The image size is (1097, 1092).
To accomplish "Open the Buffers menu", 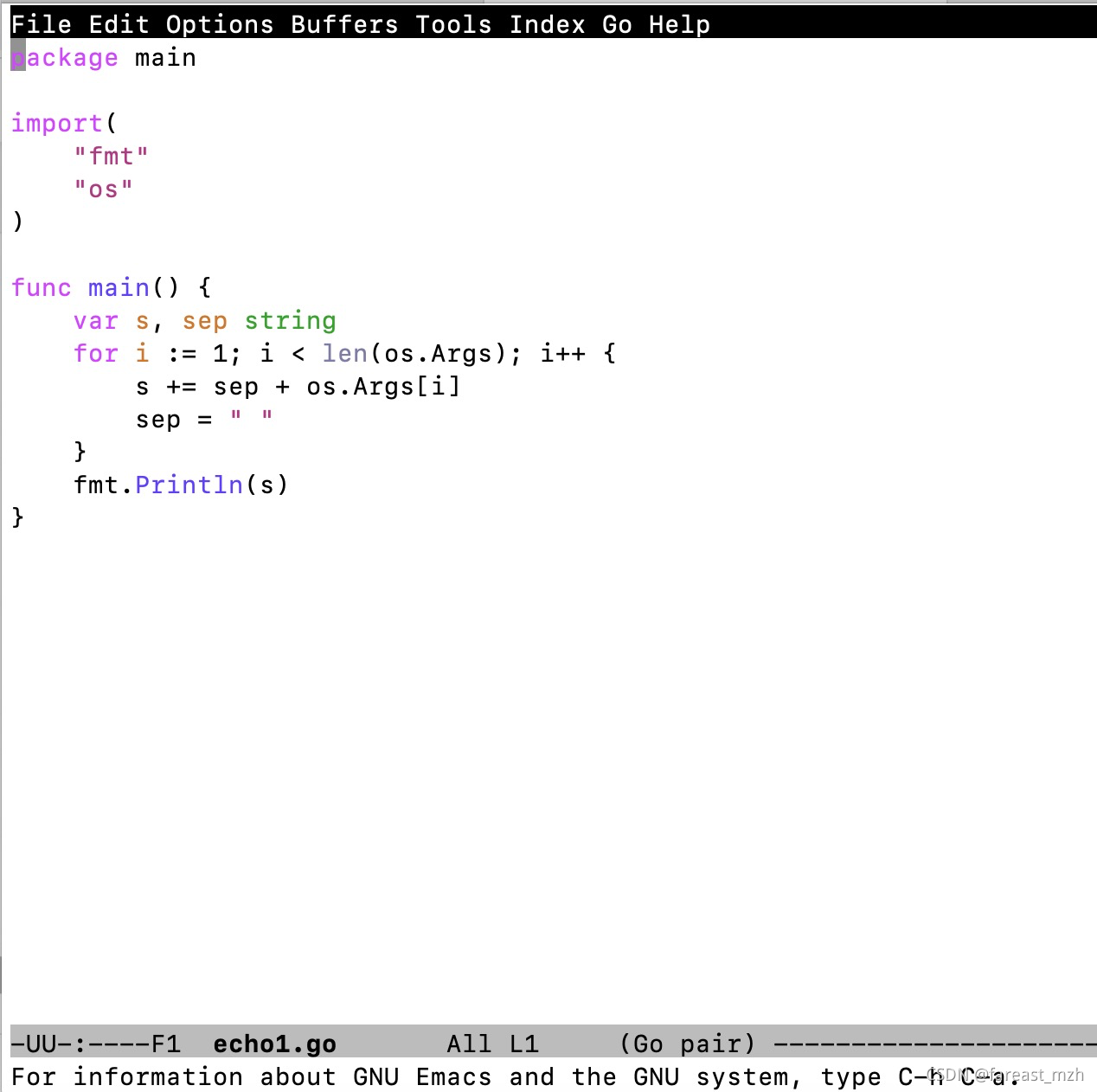I will click(x=343, y=23).
